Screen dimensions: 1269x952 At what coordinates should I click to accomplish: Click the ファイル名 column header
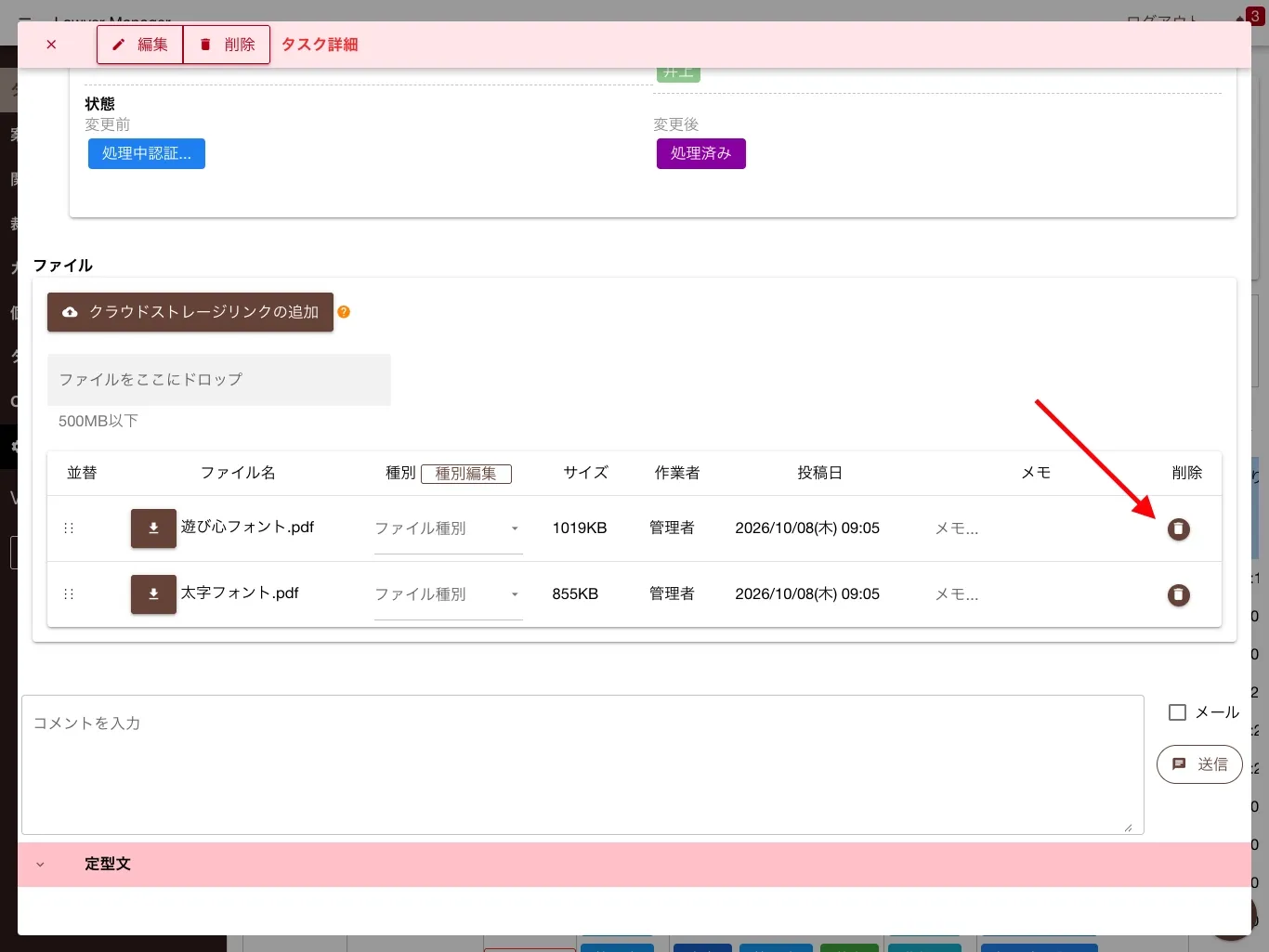tap(238, 473)
